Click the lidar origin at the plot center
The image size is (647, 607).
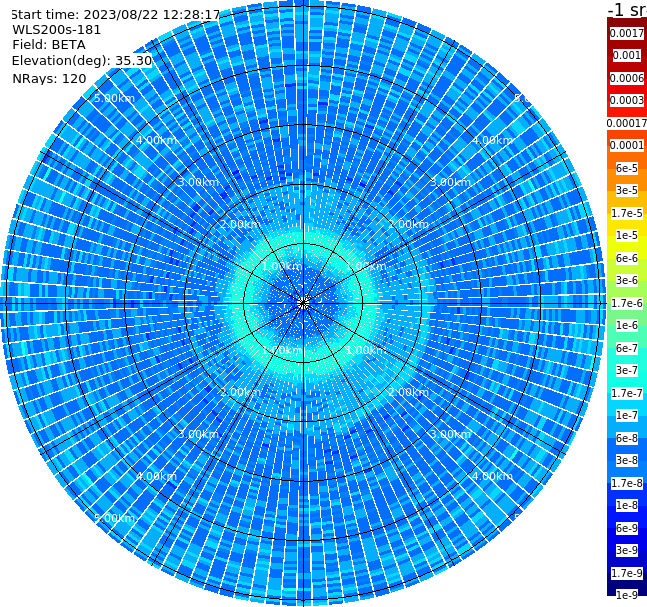click(x=303, y=303)
